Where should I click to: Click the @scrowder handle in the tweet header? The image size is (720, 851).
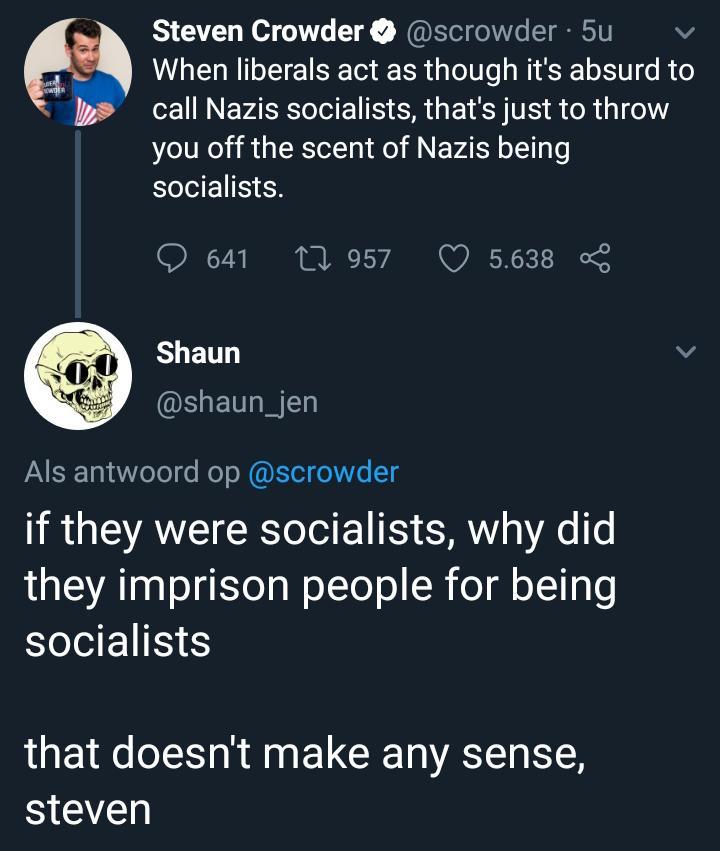pos(478,33)
